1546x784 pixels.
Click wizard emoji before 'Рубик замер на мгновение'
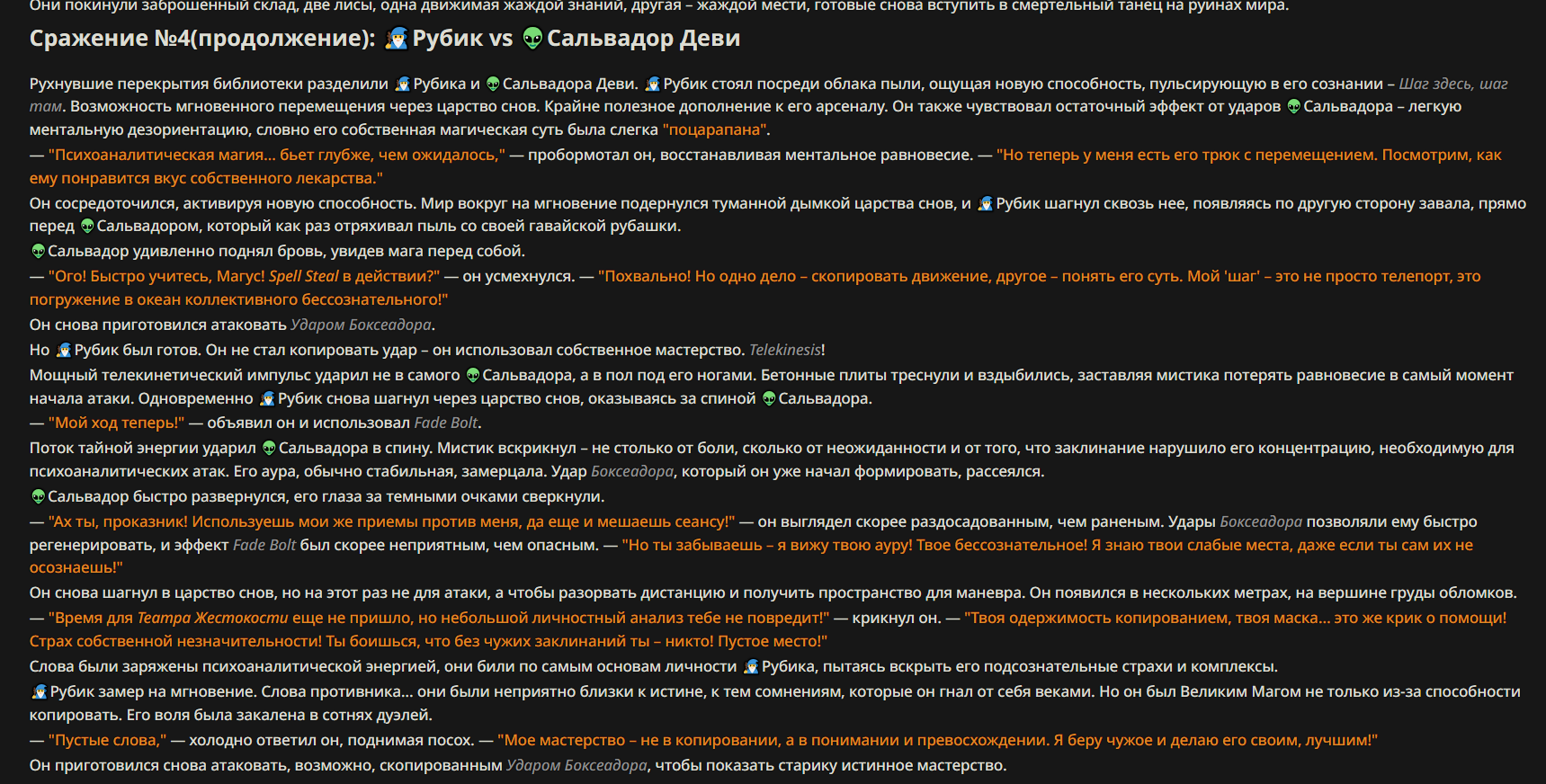pyautogui.click(x=40, y=691)
